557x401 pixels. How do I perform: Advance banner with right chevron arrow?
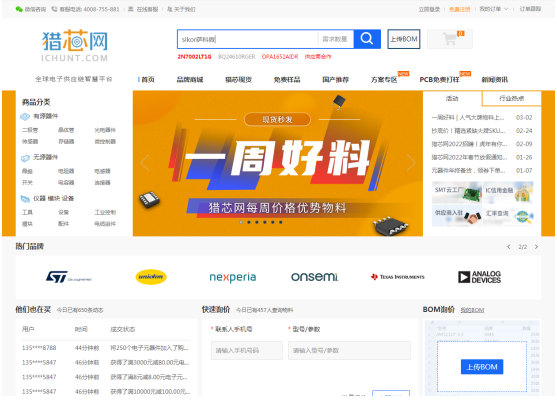[411, 163]
